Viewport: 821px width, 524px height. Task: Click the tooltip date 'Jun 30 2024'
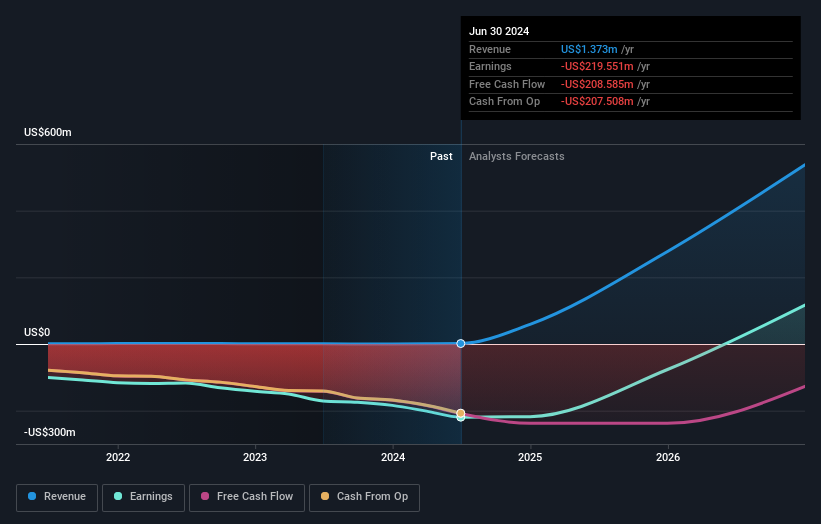click(x=499, y=31)
